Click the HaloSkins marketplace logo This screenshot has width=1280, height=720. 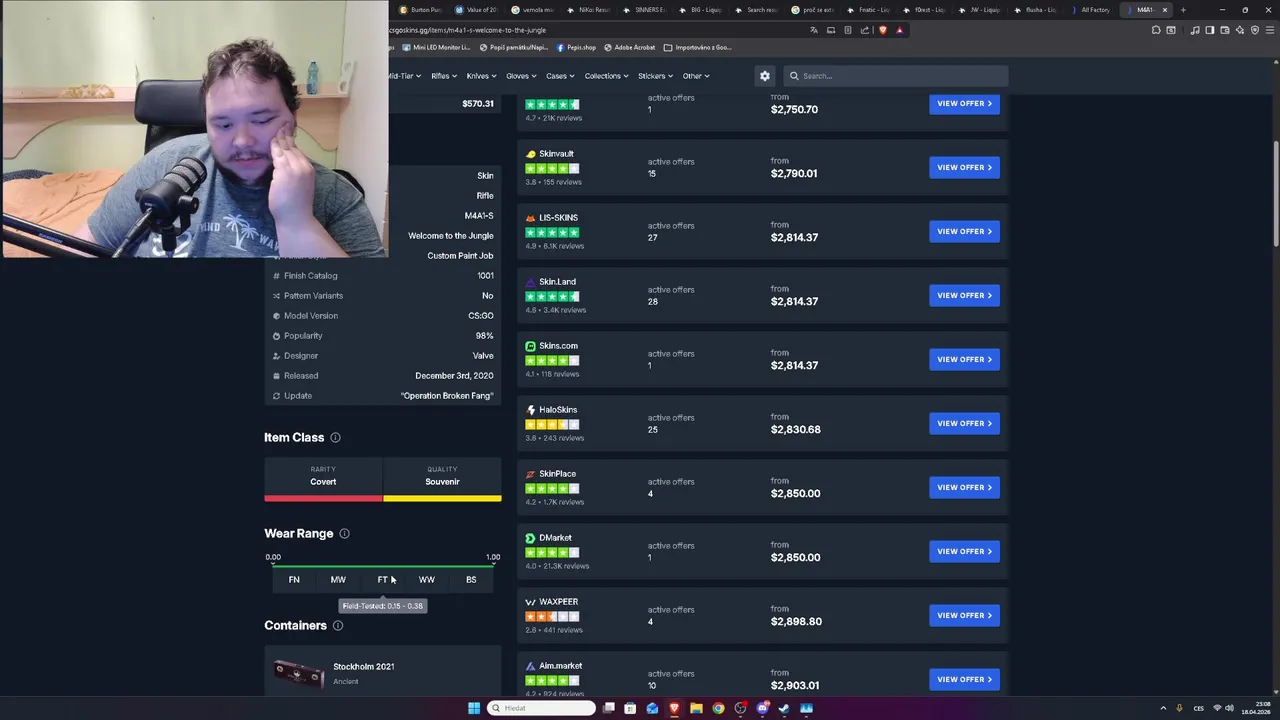point(530,410)
